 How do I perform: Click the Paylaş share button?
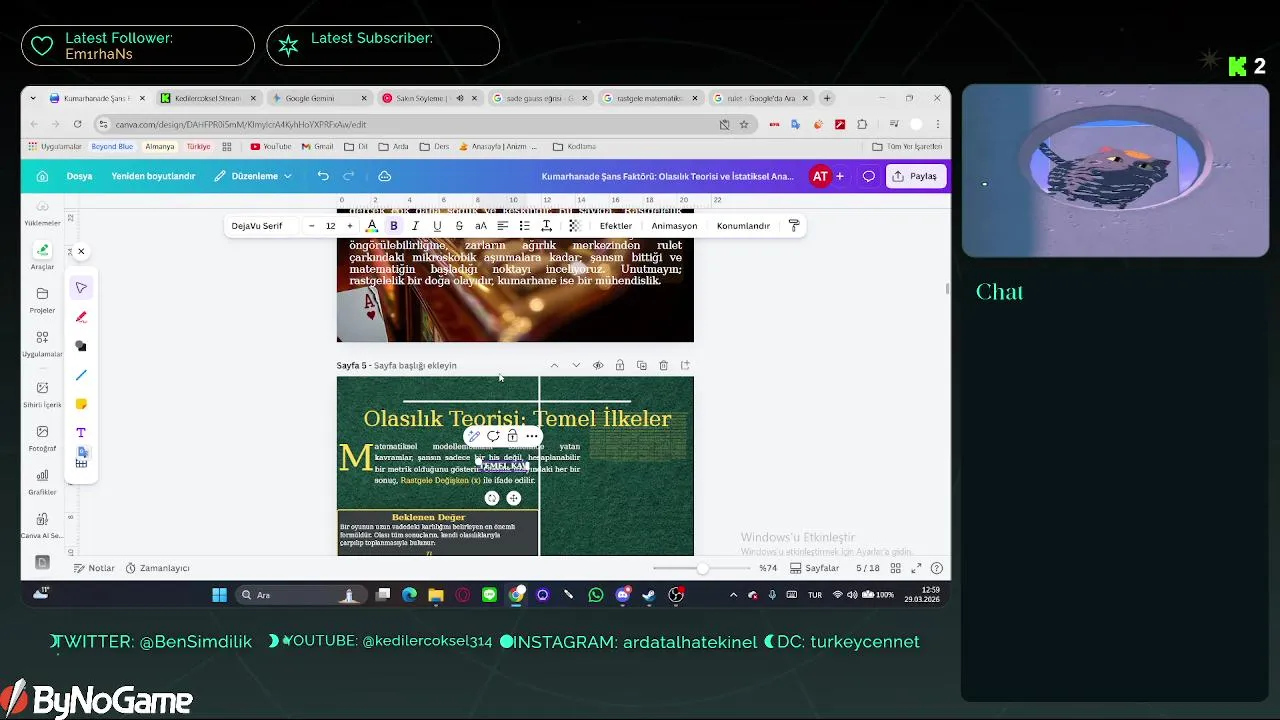[915, 176]
